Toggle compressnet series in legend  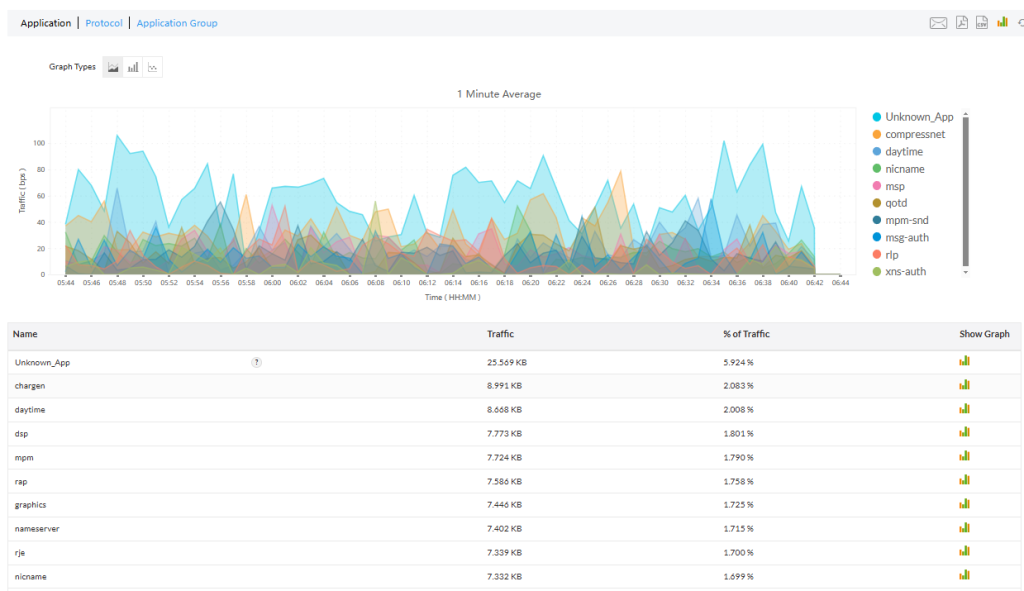pyautogui.click(x=918, y=134)
